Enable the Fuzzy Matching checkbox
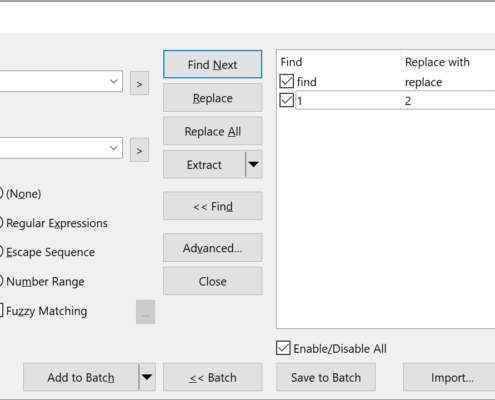Image resolution: width=495 pixels, height=400 pixels. pos(1,310)
